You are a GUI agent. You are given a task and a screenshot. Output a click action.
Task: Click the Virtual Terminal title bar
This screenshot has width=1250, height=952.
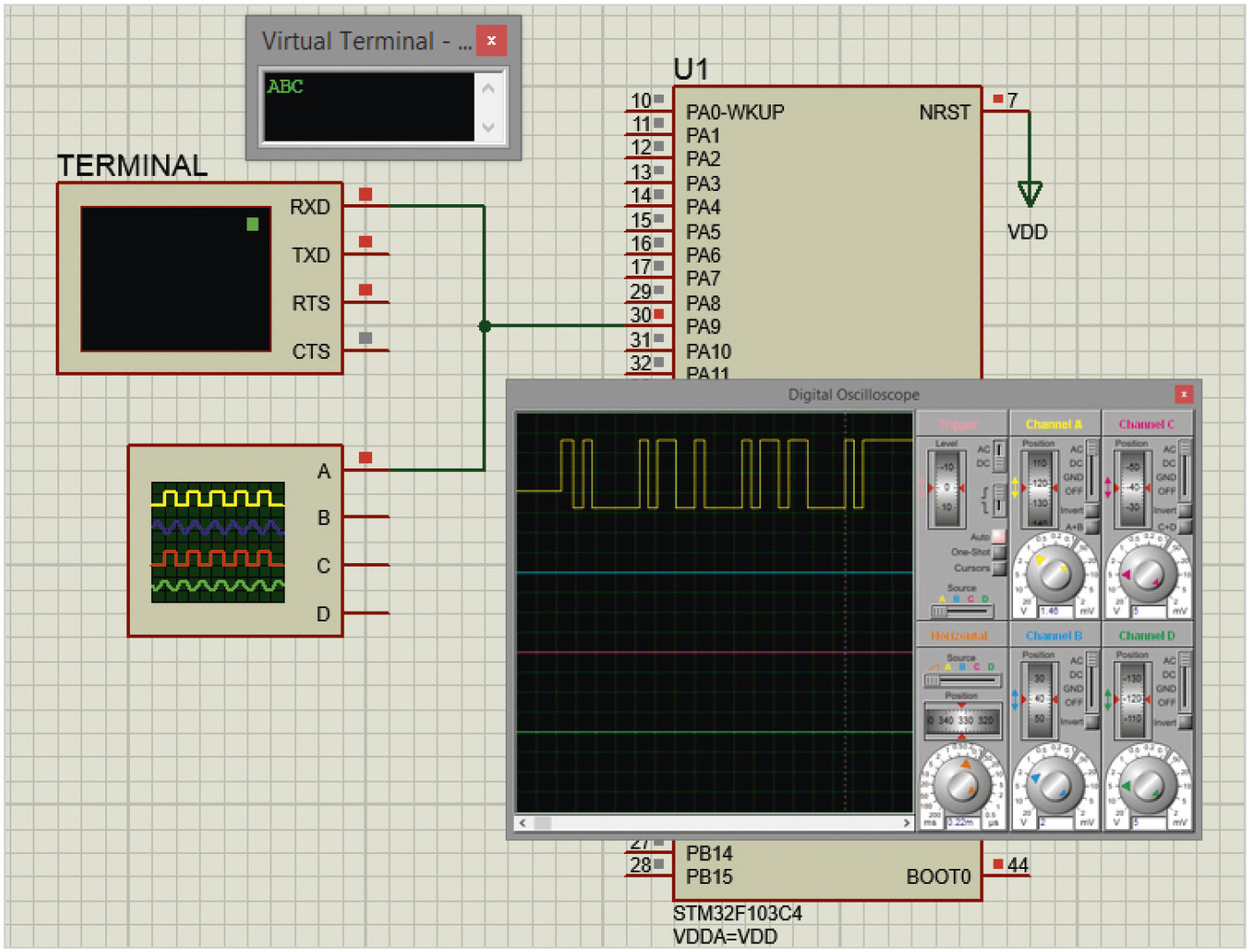(367, 41)
